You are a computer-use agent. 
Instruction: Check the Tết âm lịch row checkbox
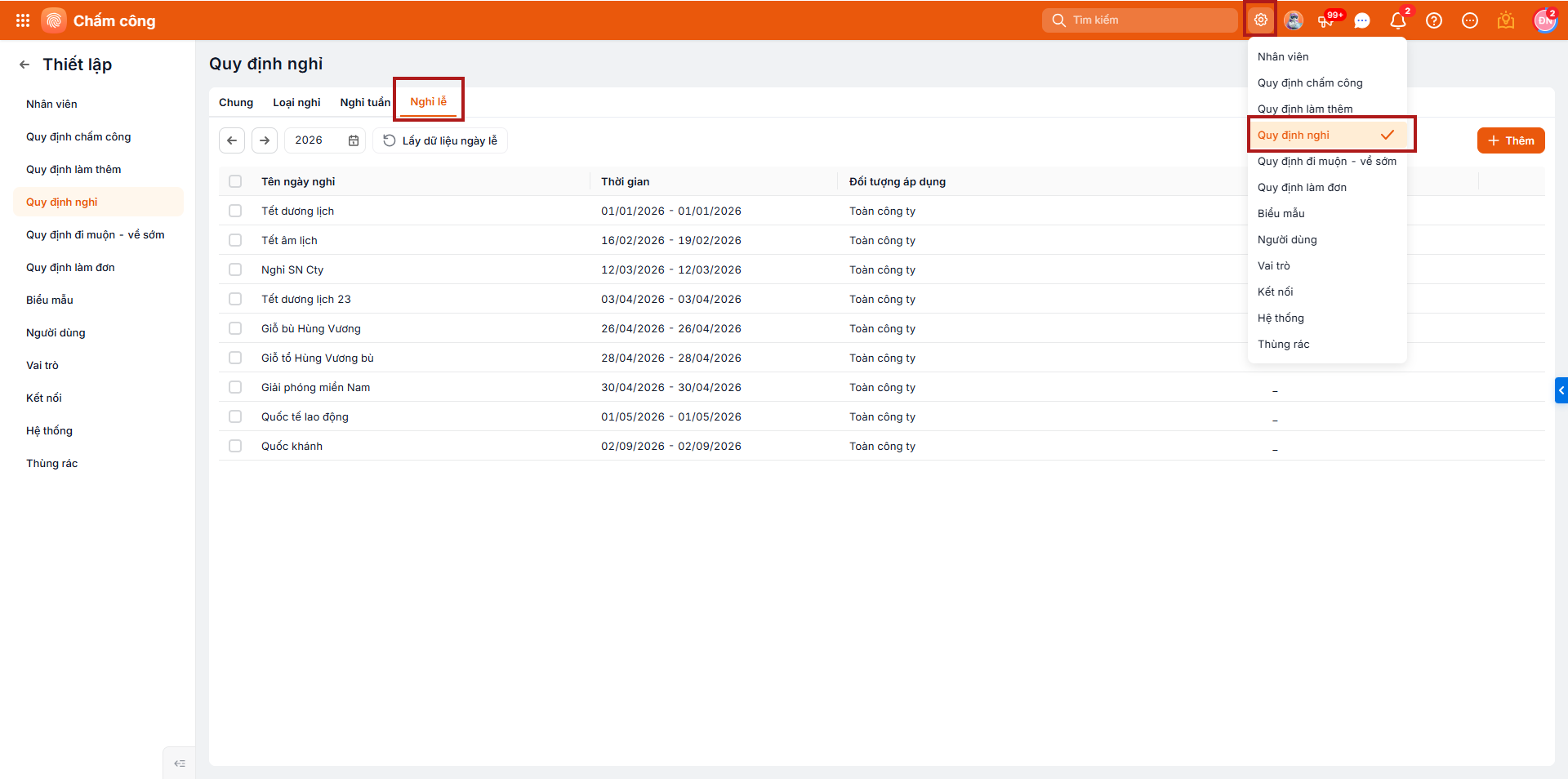pyautogui.click(x=235, y=240)
